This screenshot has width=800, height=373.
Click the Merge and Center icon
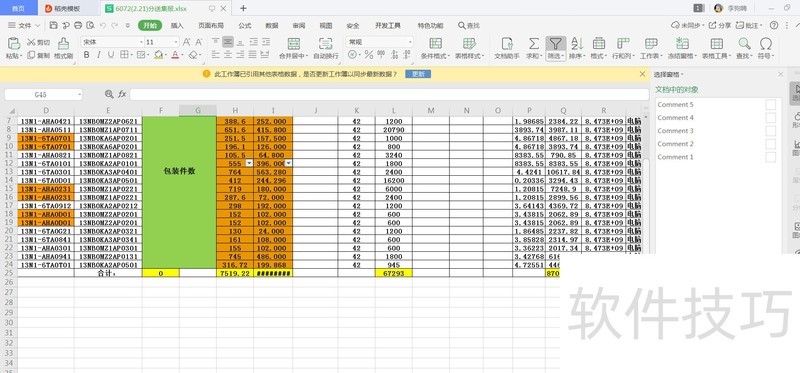293,43
